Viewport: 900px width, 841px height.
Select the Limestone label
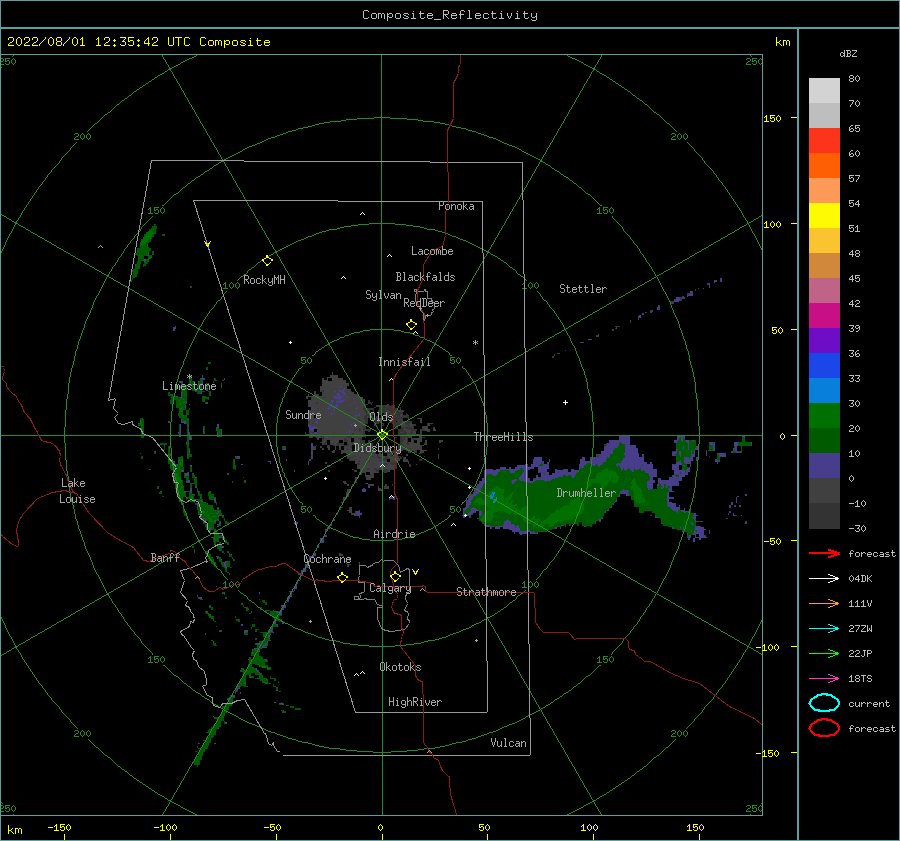tap(189, 386)
